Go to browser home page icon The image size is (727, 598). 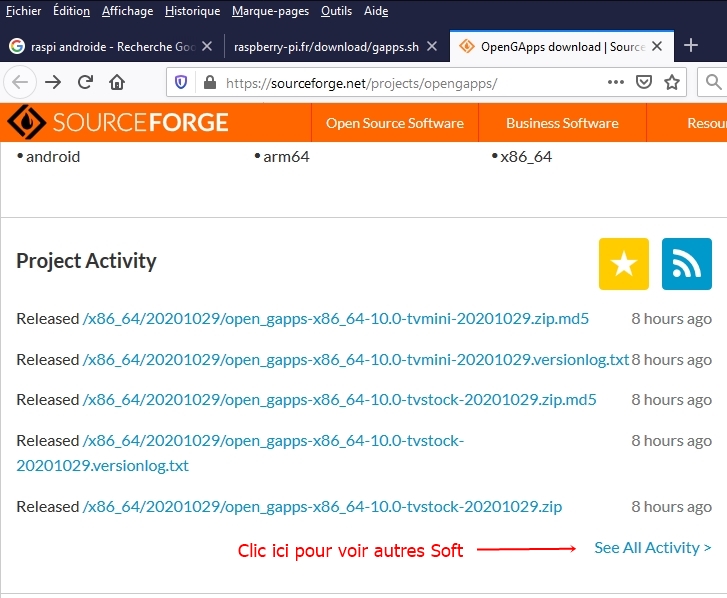coord(117,83)
